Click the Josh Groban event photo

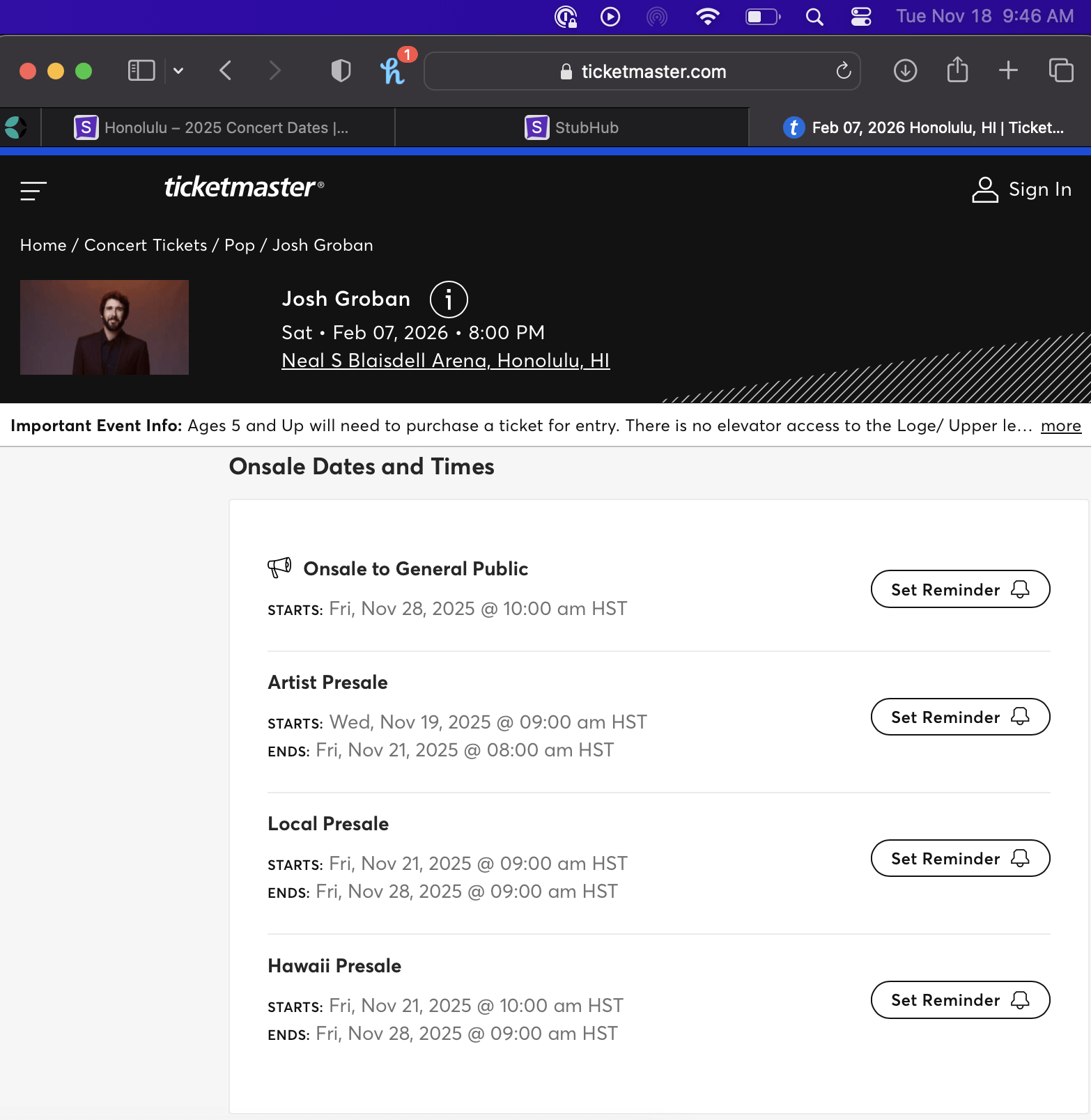(105, 327)
